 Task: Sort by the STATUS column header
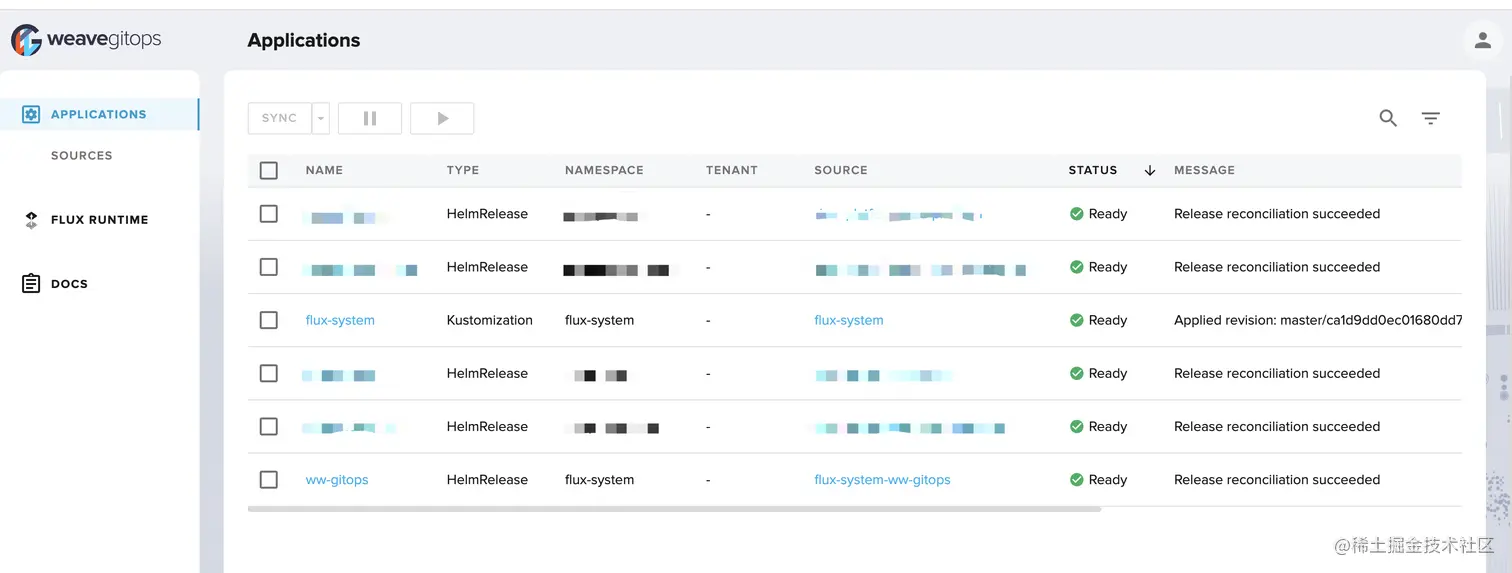(1093, 170)
